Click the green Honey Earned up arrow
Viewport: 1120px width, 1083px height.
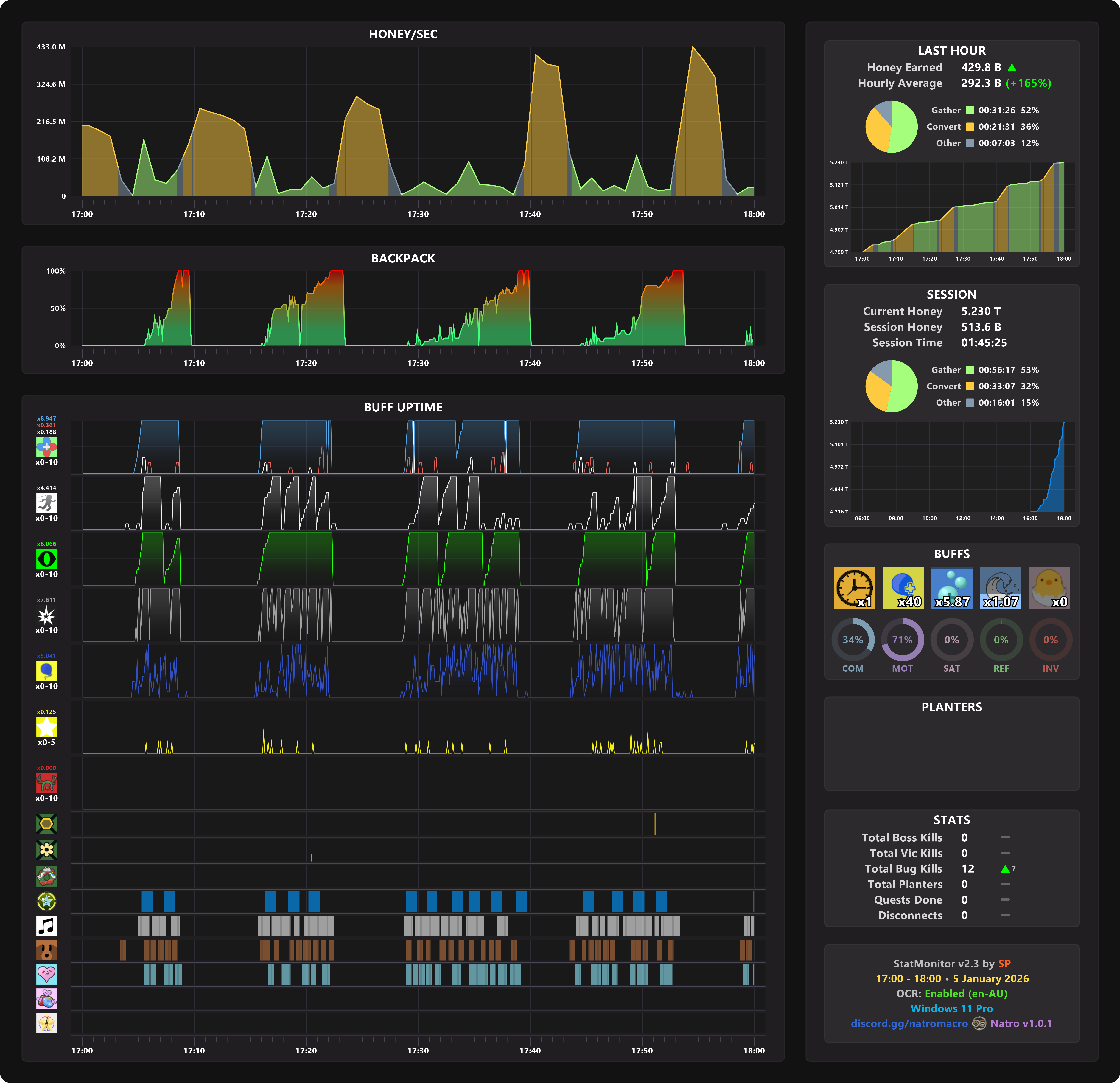1012,67
